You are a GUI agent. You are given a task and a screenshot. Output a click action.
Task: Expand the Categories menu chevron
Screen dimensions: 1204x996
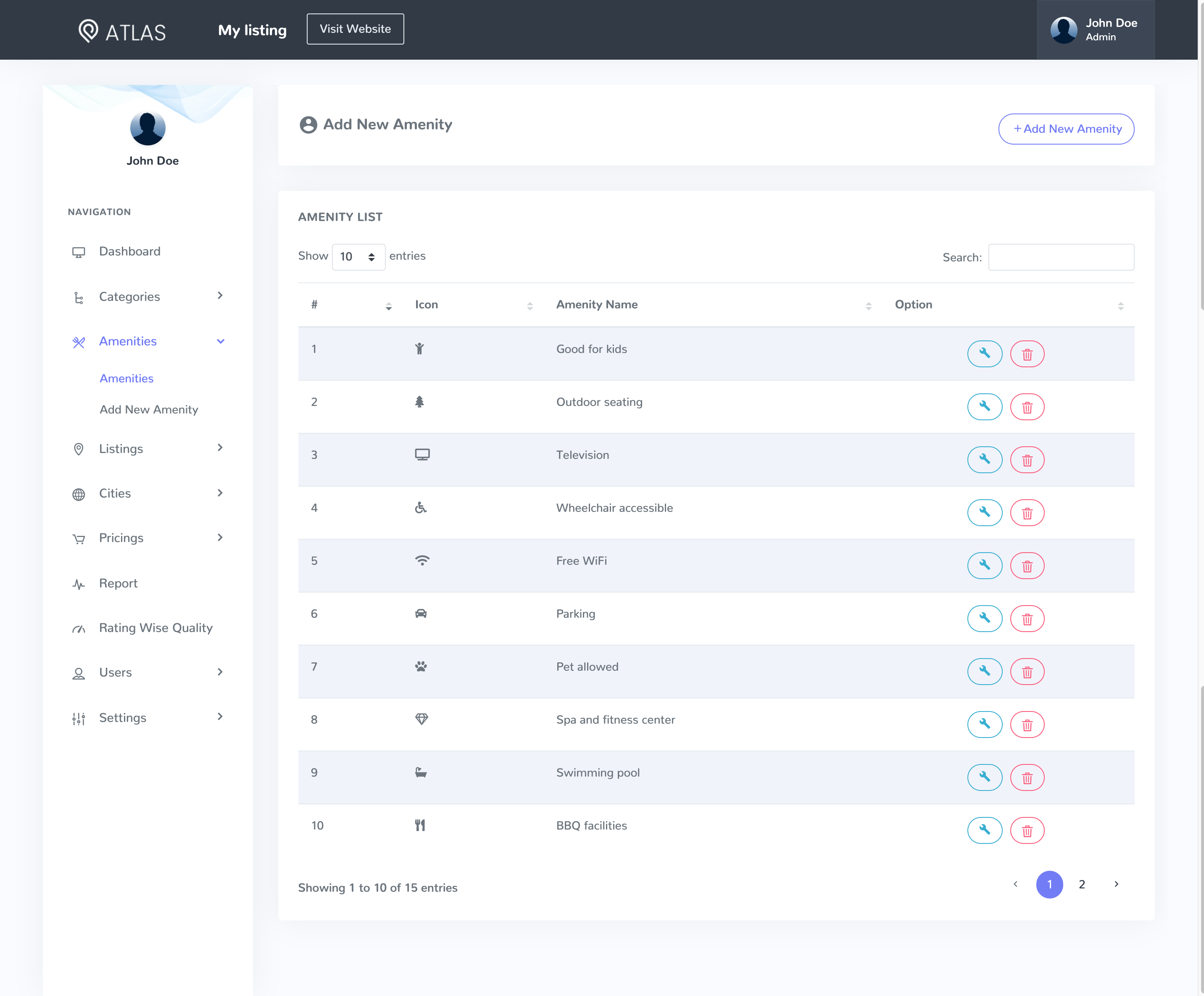point(220,296)
